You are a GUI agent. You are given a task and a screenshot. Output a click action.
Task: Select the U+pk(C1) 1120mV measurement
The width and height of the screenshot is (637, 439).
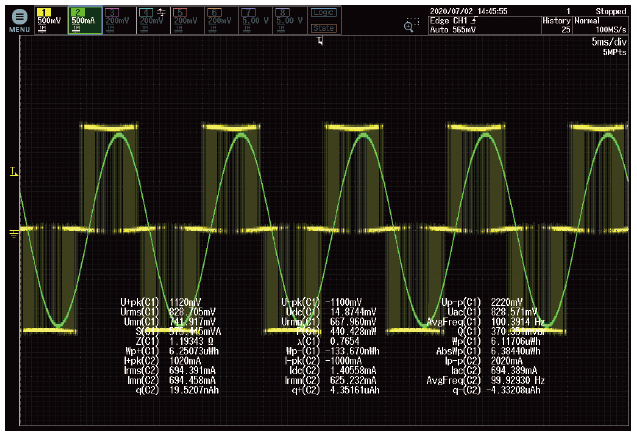[x=160, y=302]
